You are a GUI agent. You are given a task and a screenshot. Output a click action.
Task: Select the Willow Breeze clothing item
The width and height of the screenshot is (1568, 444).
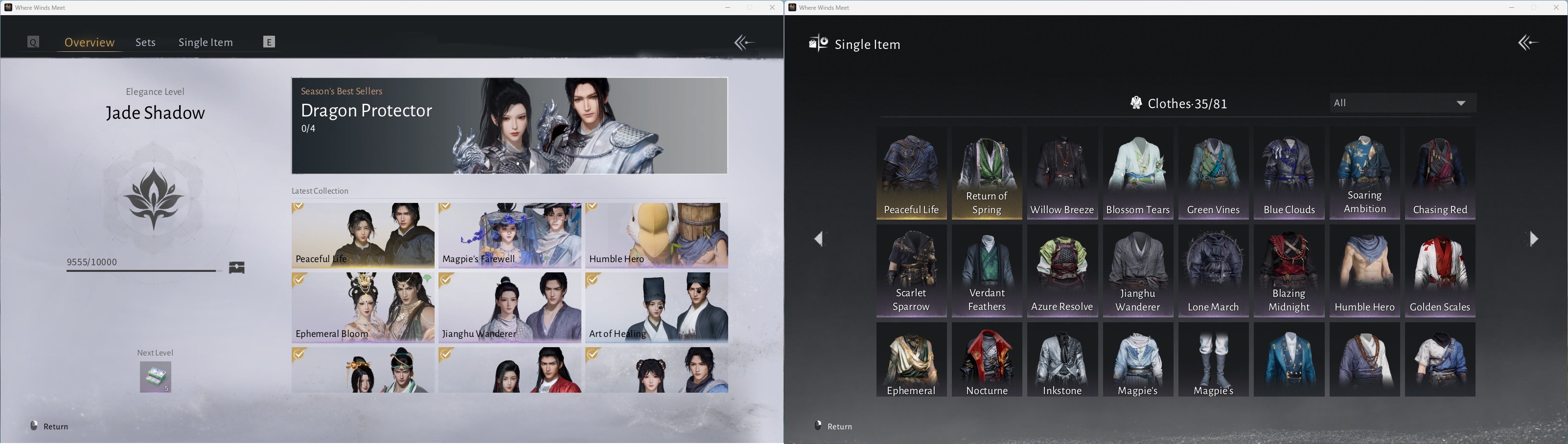click(1062, 173)
